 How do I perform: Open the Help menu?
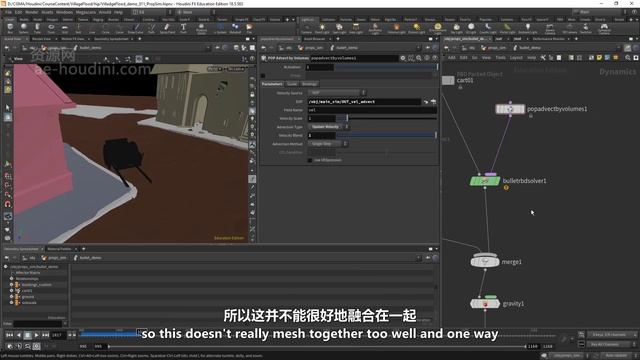(x=118, y=12)
